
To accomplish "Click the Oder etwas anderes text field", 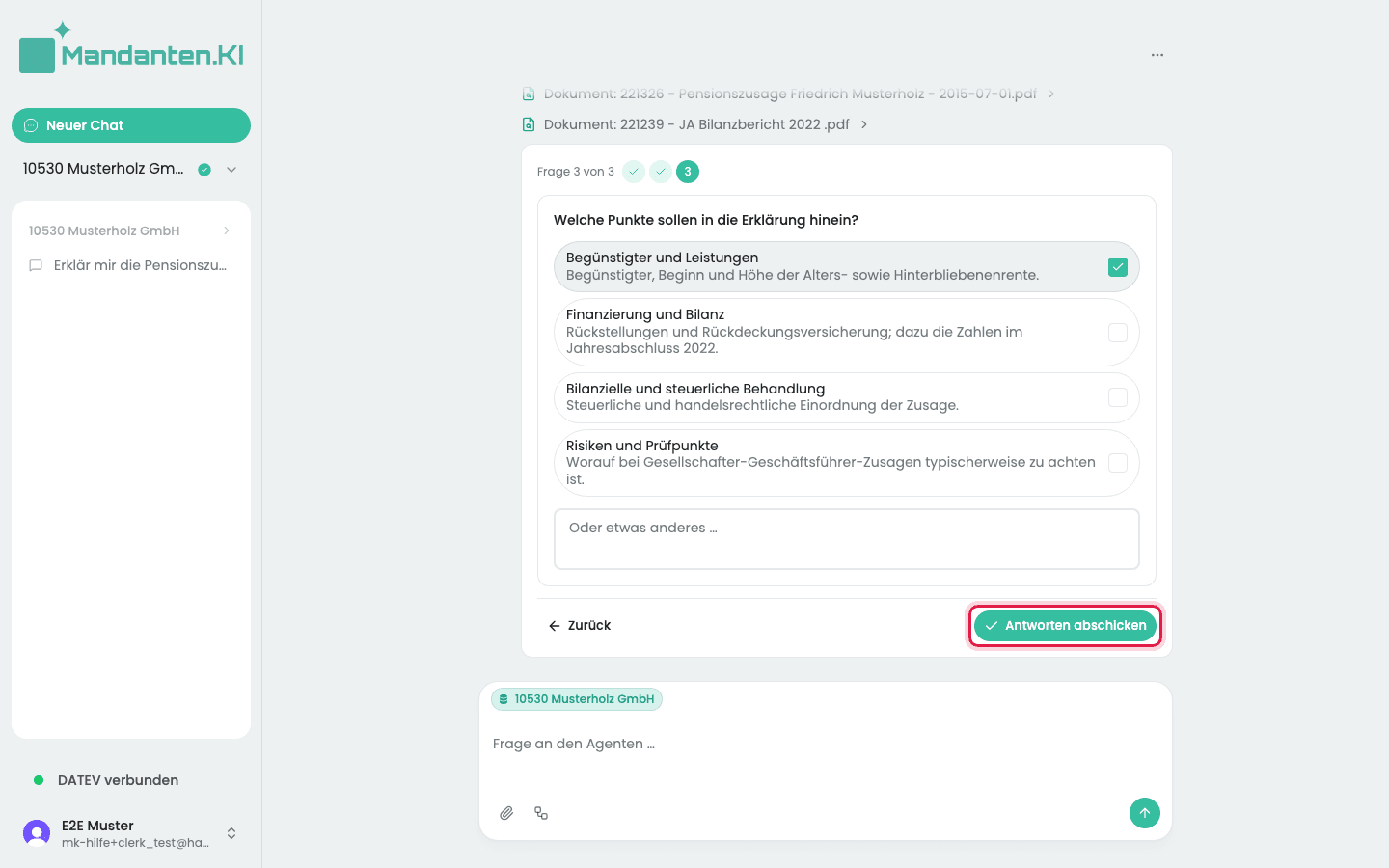I will click(847, 539).
